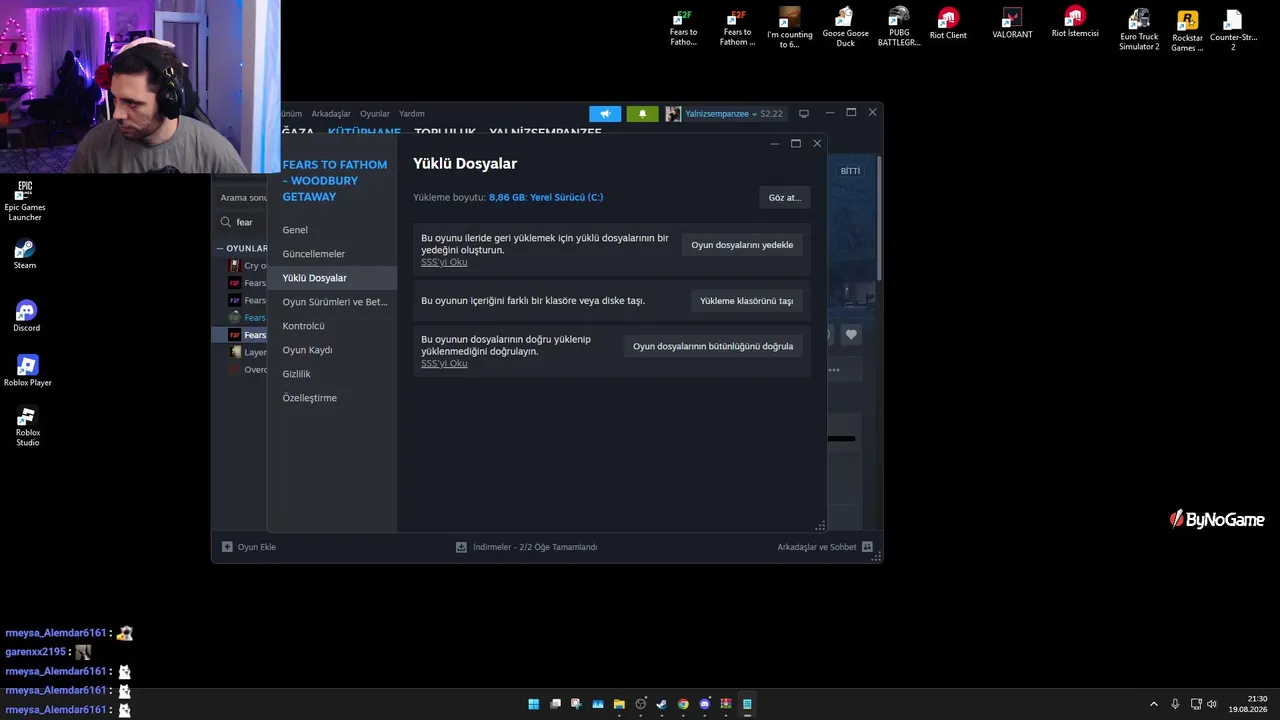Show hidden system tray icons

click(1153, 704)
